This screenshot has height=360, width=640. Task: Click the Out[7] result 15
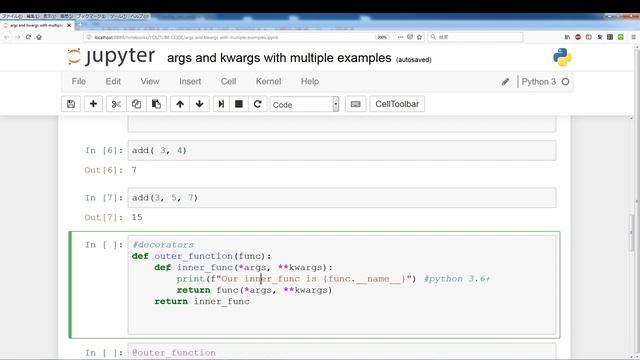pyautogui.click(x=137, y=217)
